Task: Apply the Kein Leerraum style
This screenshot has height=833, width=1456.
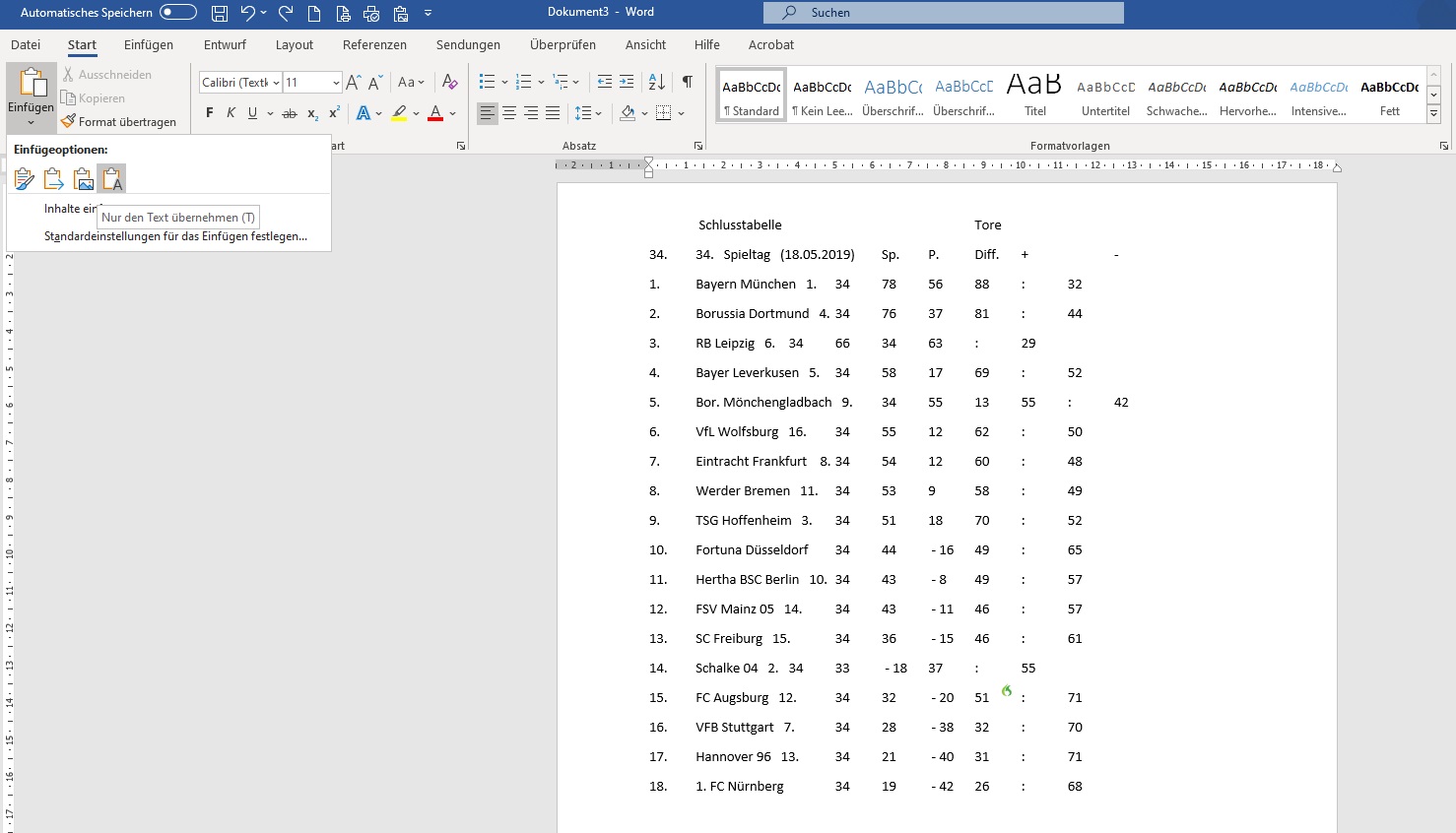Action: coord(823,95)
